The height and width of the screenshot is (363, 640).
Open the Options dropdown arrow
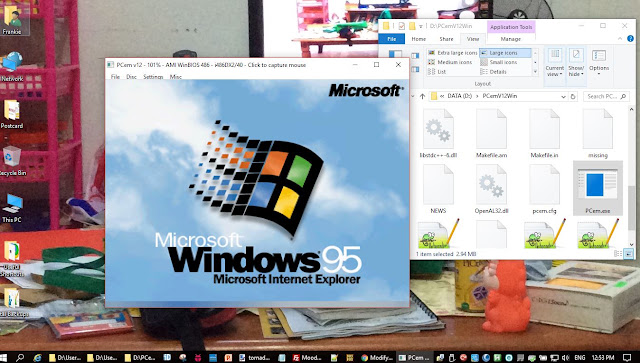click(599, 73)
